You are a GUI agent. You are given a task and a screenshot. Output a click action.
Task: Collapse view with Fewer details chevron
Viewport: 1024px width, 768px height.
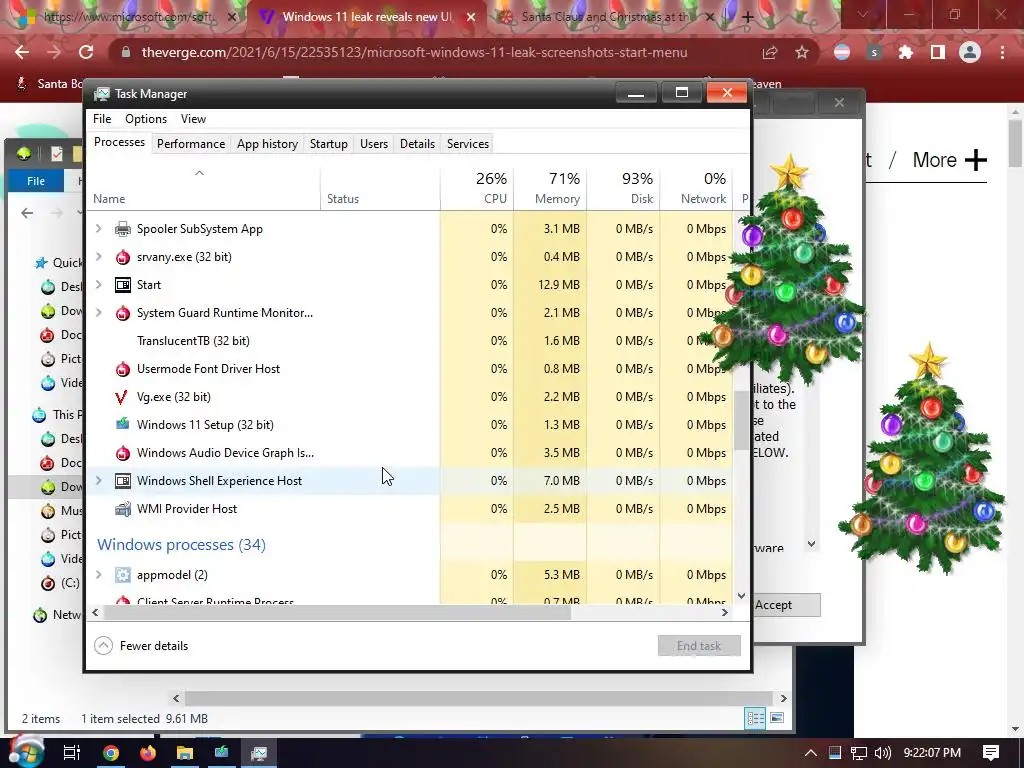103,646
